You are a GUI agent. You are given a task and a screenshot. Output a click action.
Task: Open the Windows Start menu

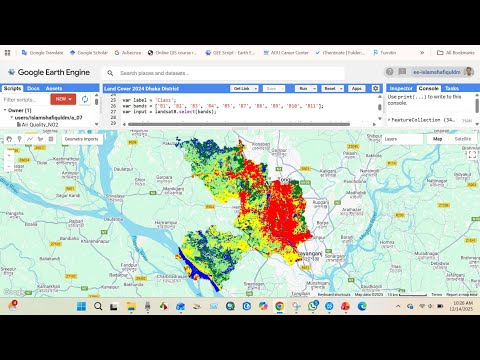tap(81, 306)
